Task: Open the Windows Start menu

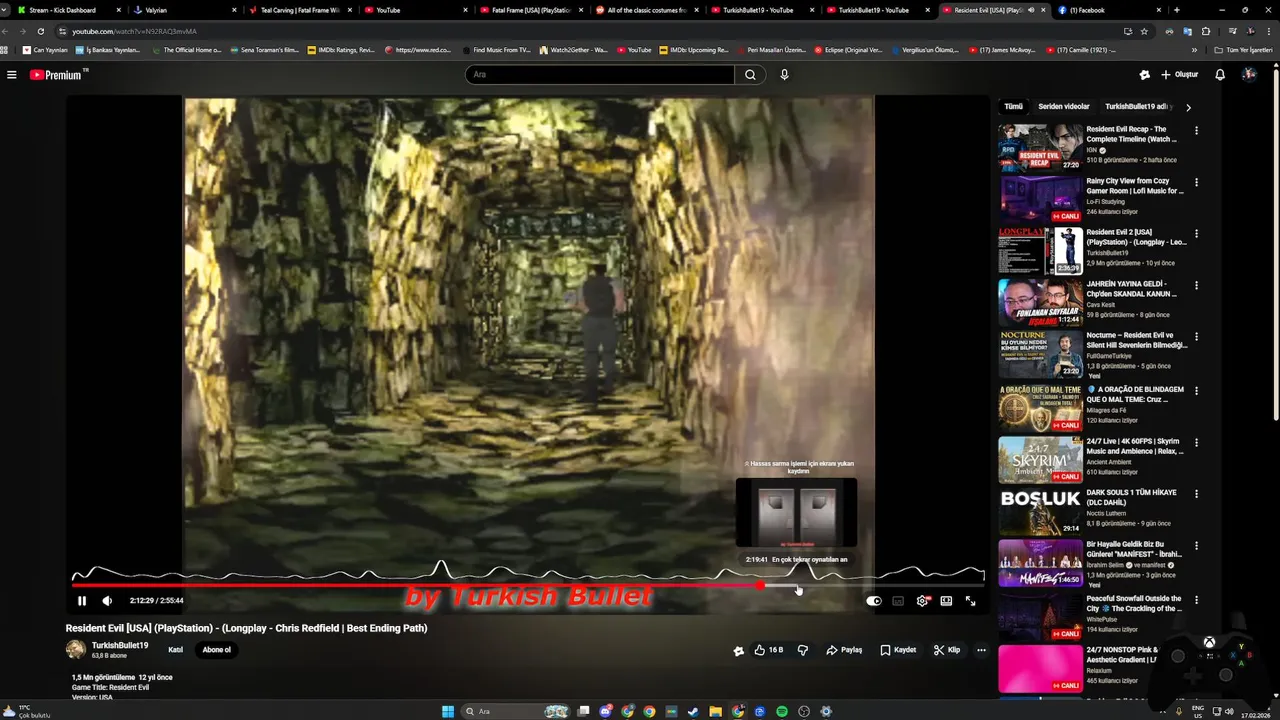Action: [x=448, y=711]
